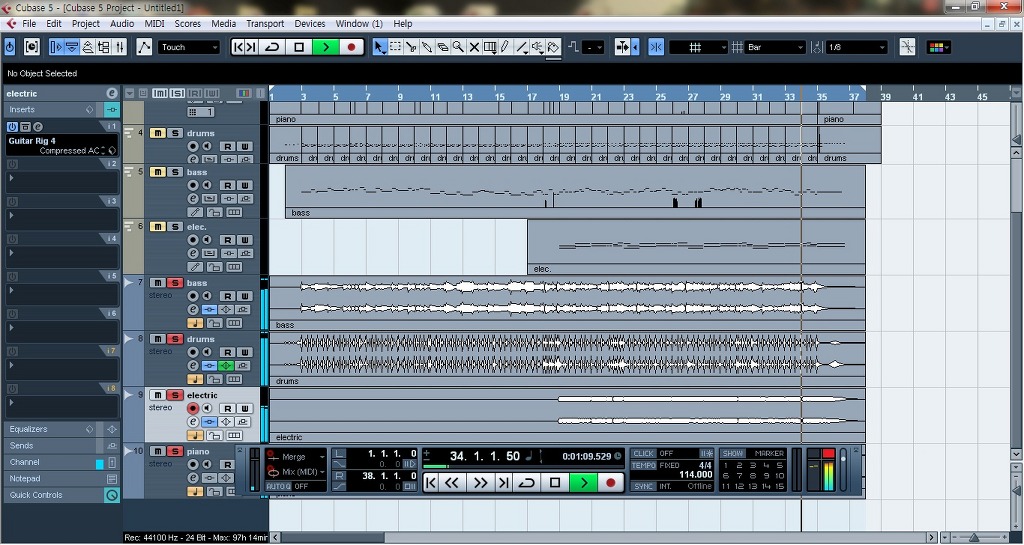Image resolution: width=1024 pixels, height=545 pixels.
Task: Click the automation mode curve icon
Action: 144,47
